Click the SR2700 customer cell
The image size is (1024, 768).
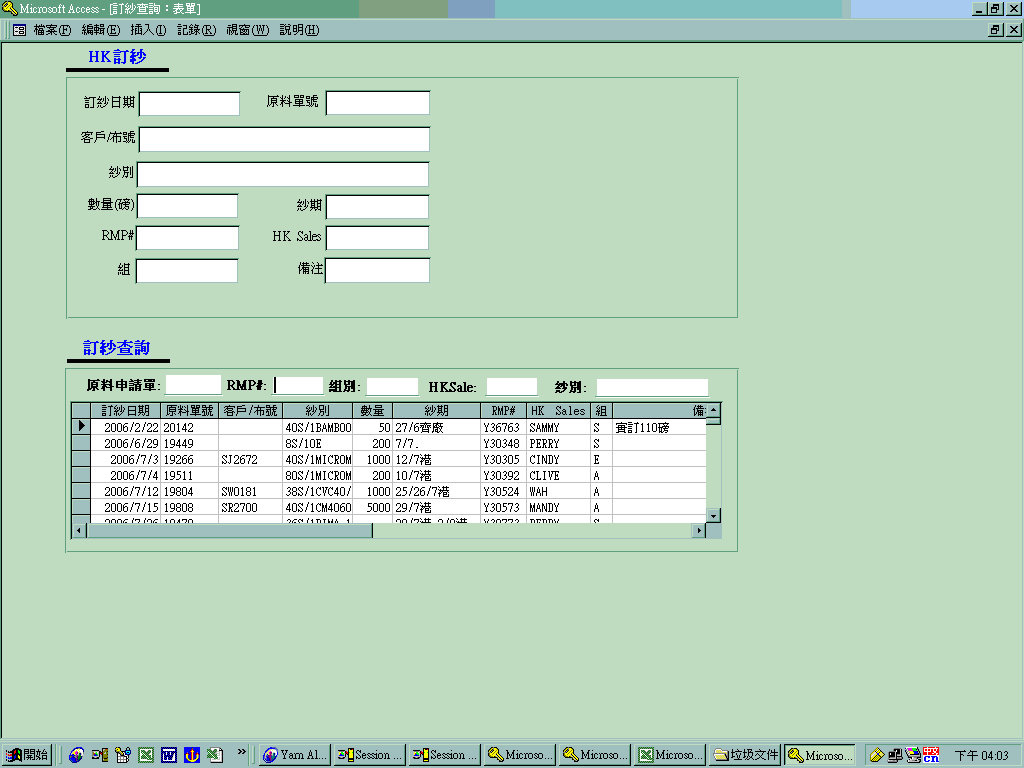(x=250, y=507)
